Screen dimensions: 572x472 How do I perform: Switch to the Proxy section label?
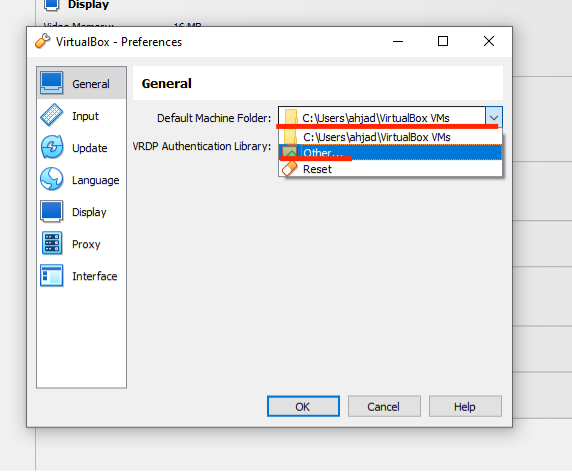pos(86,244)
